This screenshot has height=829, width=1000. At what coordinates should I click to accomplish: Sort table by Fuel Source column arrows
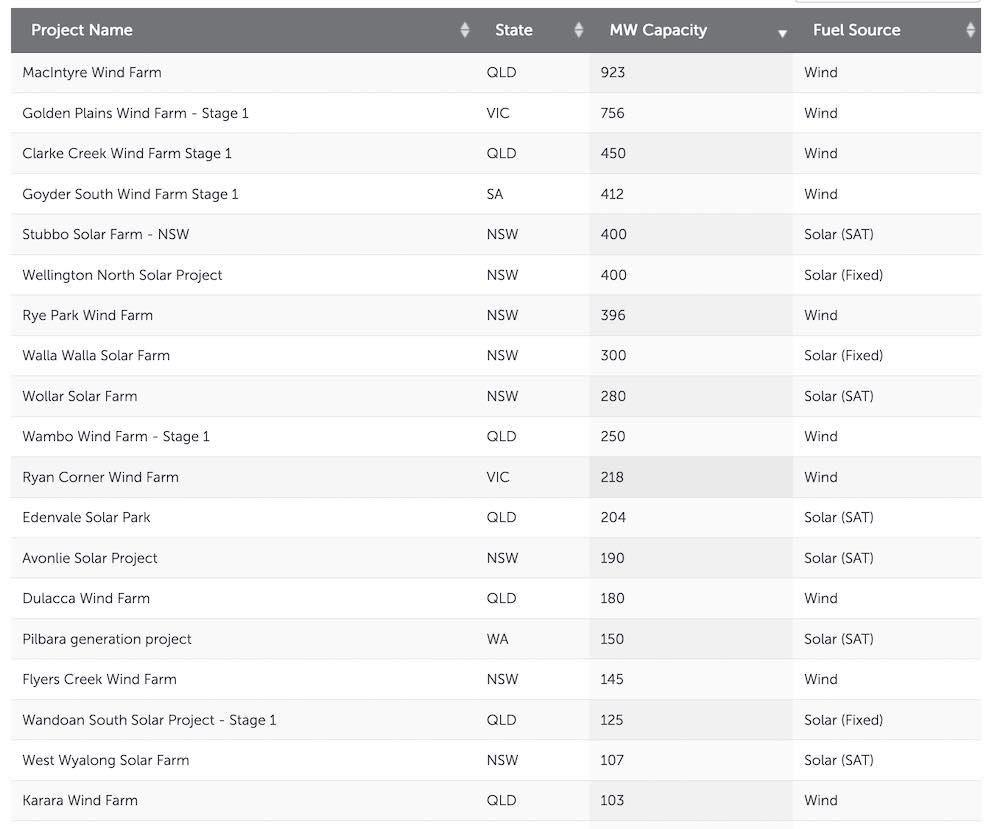[x=970, y=30]
